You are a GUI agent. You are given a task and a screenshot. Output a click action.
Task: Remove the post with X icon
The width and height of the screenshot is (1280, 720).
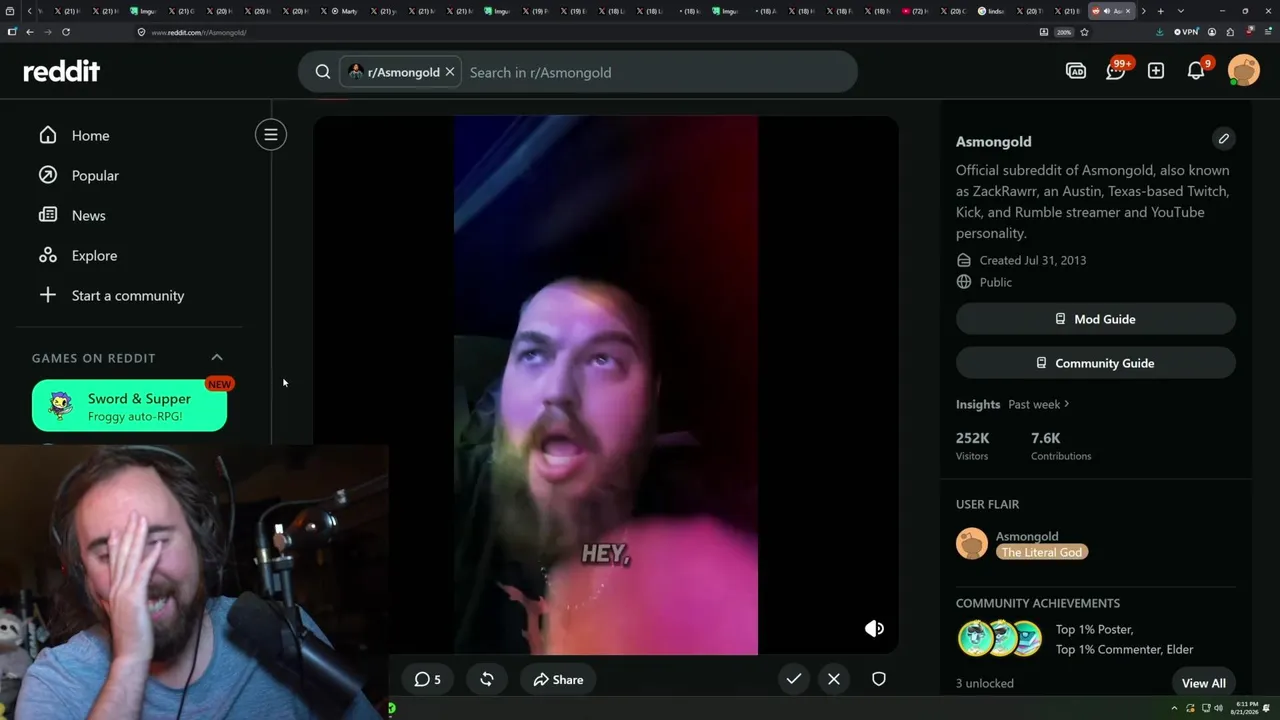[x=834, y=679]
